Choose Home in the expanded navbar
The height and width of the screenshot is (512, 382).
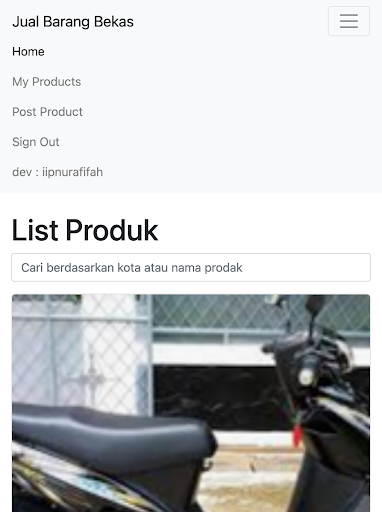(x=28, y=52)
